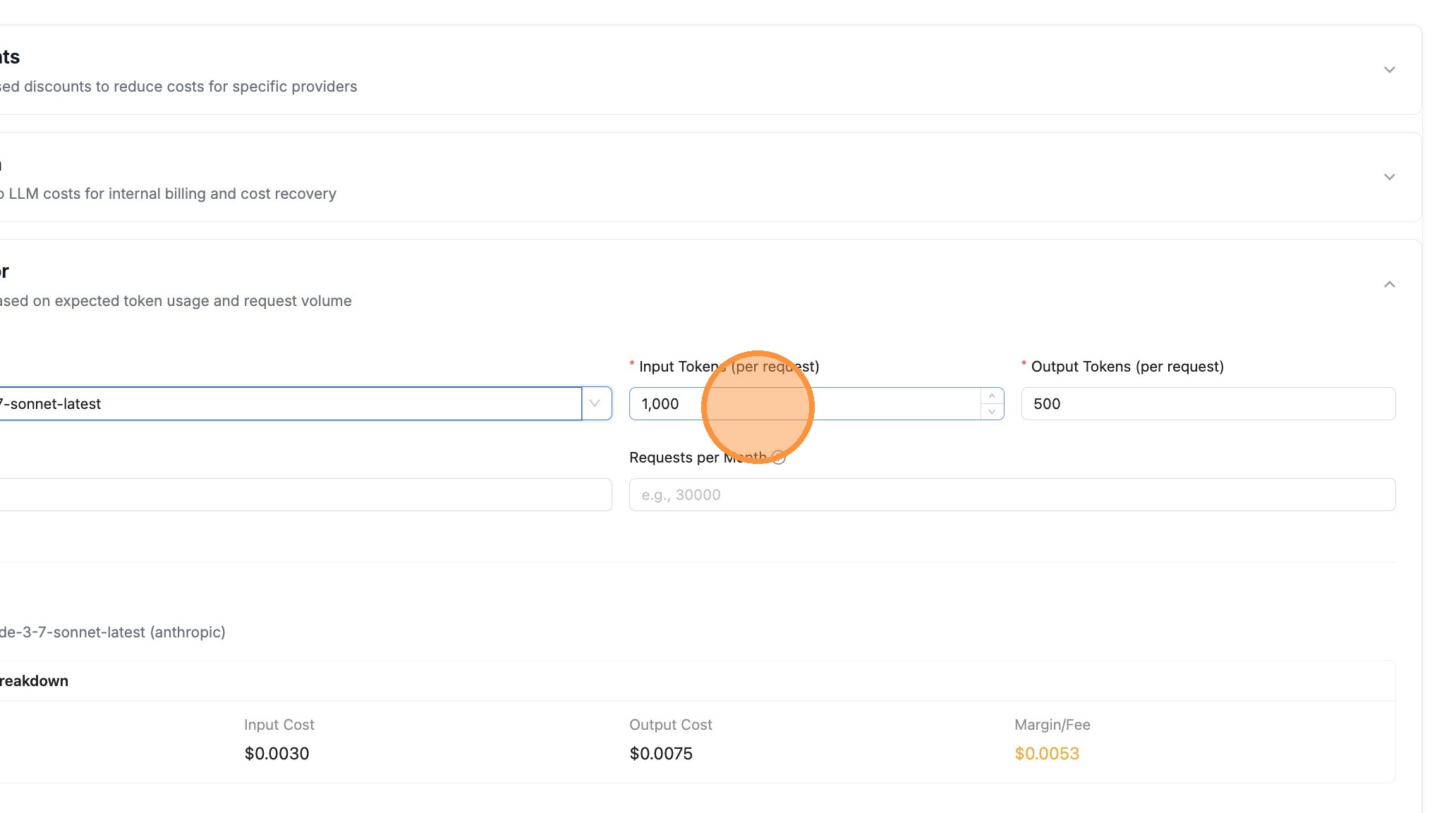Click the field containing 7-sonnet-latest
Viewport: 1456px width, 813px height.
pyautogui.click(x=282, y=403)
